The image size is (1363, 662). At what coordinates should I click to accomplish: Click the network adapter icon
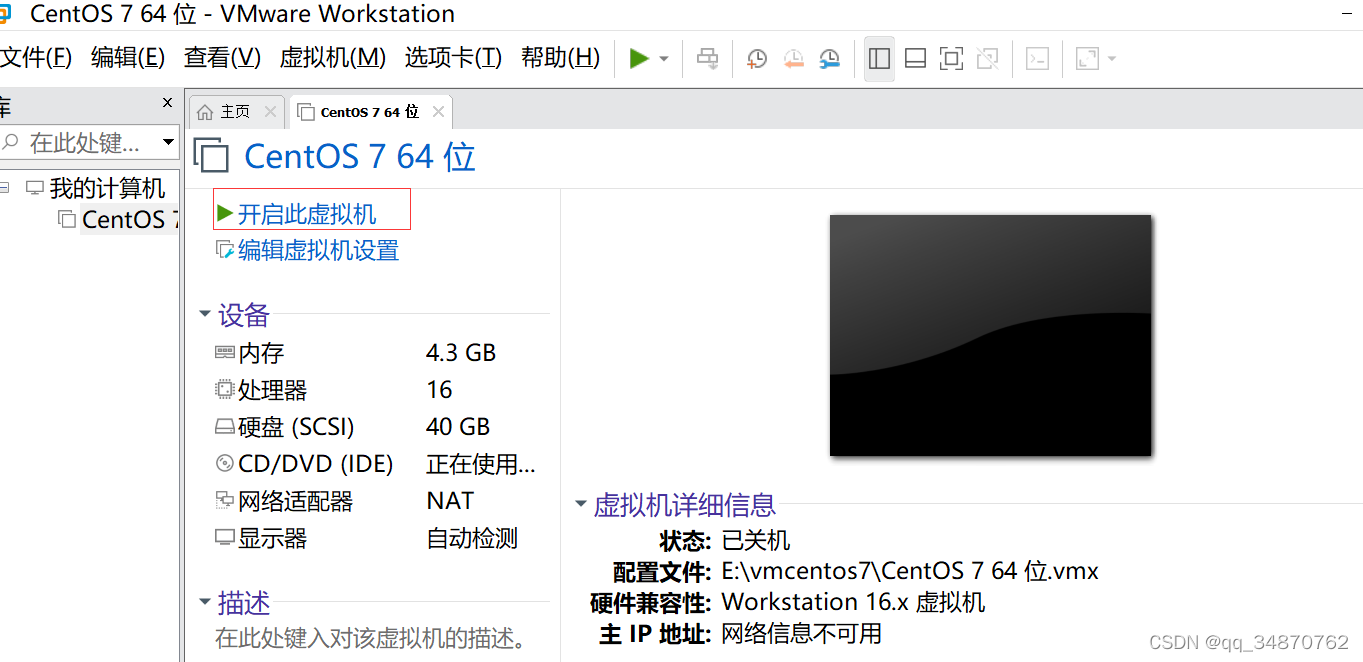(225, 501)
